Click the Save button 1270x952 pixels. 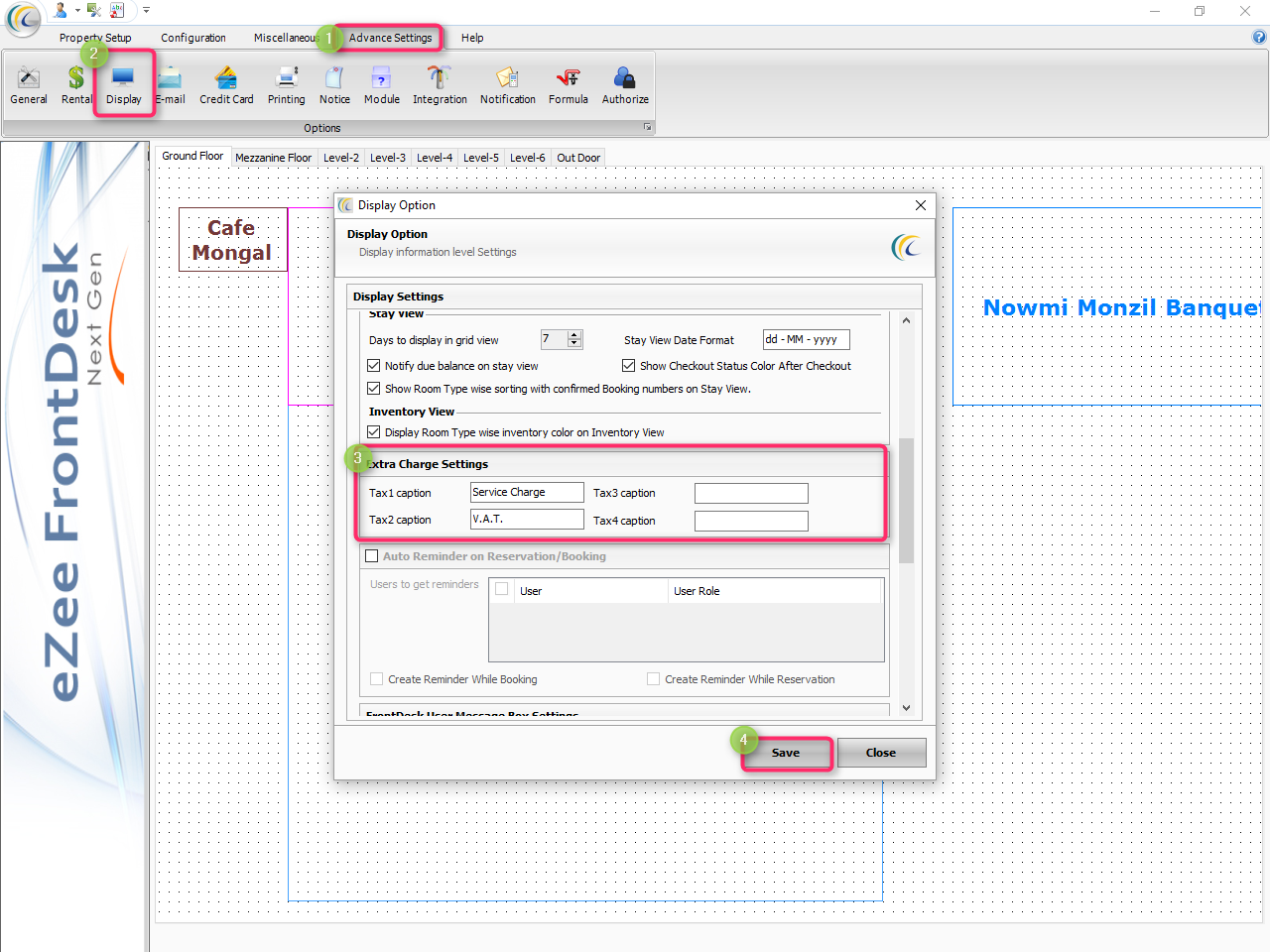click(x=786, y=753)
